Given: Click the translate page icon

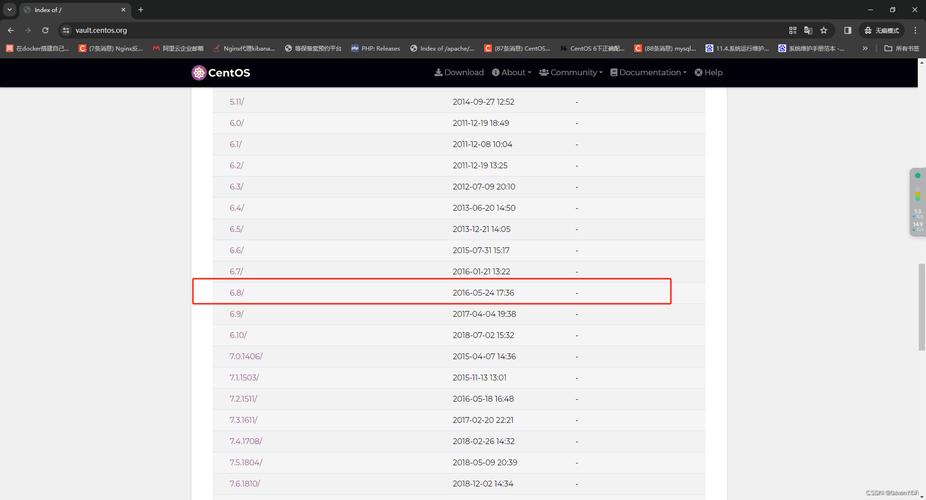Looking at the screenshot, I should [x=808, y=30].
